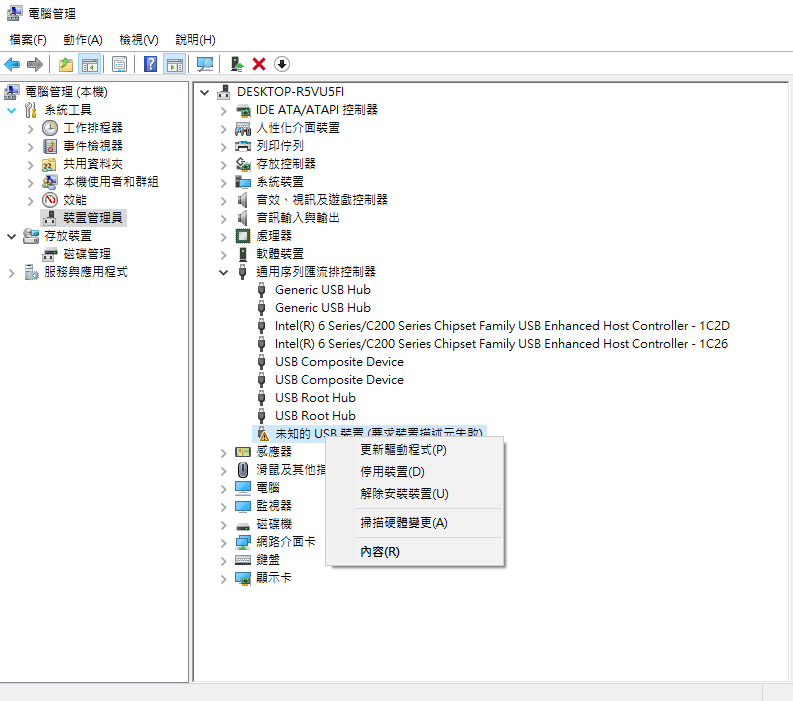The image size is (793, 701).
Task: Collapse the DESKTOP-R5VU5FI root node
Action: (x=205, y=92)
